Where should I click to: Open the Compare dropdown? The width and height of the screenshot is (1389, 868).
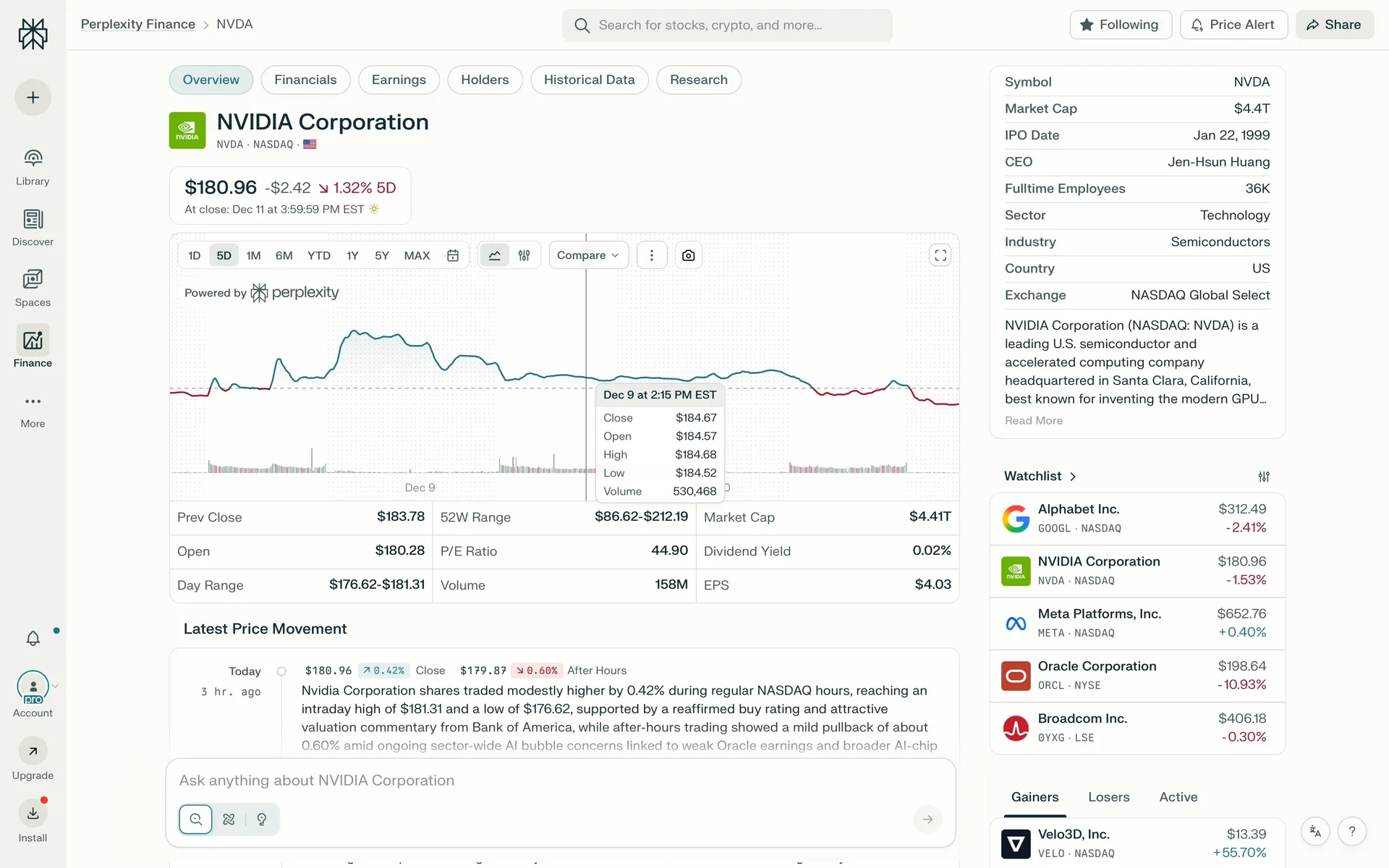click(x=587, y=255)
